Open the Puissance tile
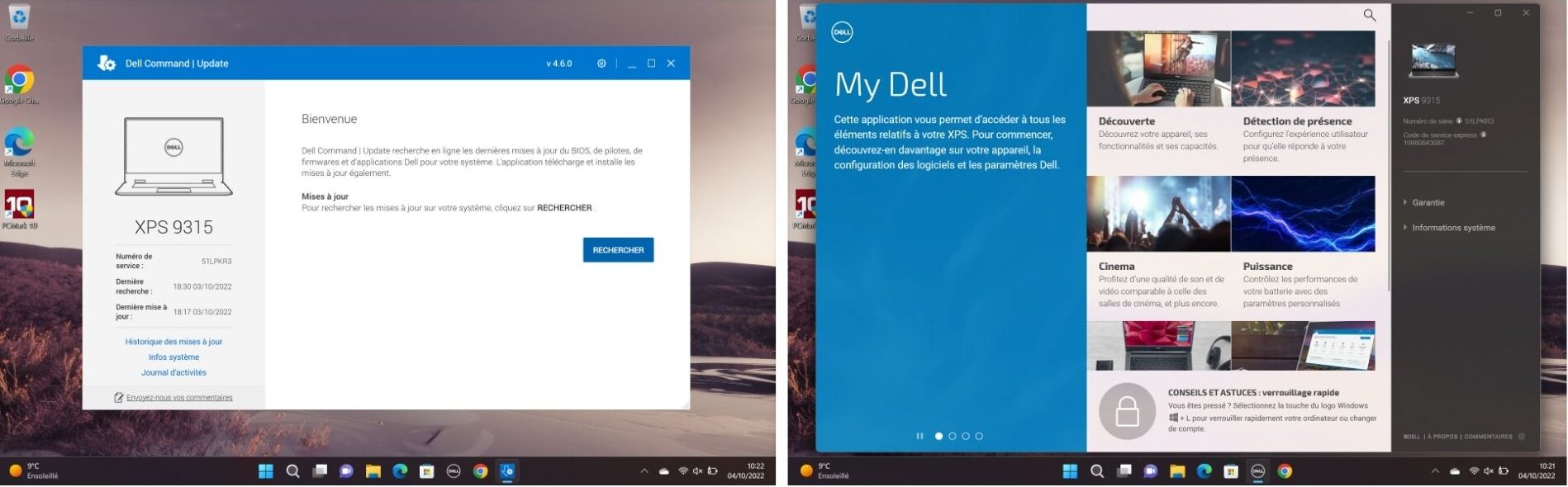This screenshot has width=1568, height=487. [1303, 215]
